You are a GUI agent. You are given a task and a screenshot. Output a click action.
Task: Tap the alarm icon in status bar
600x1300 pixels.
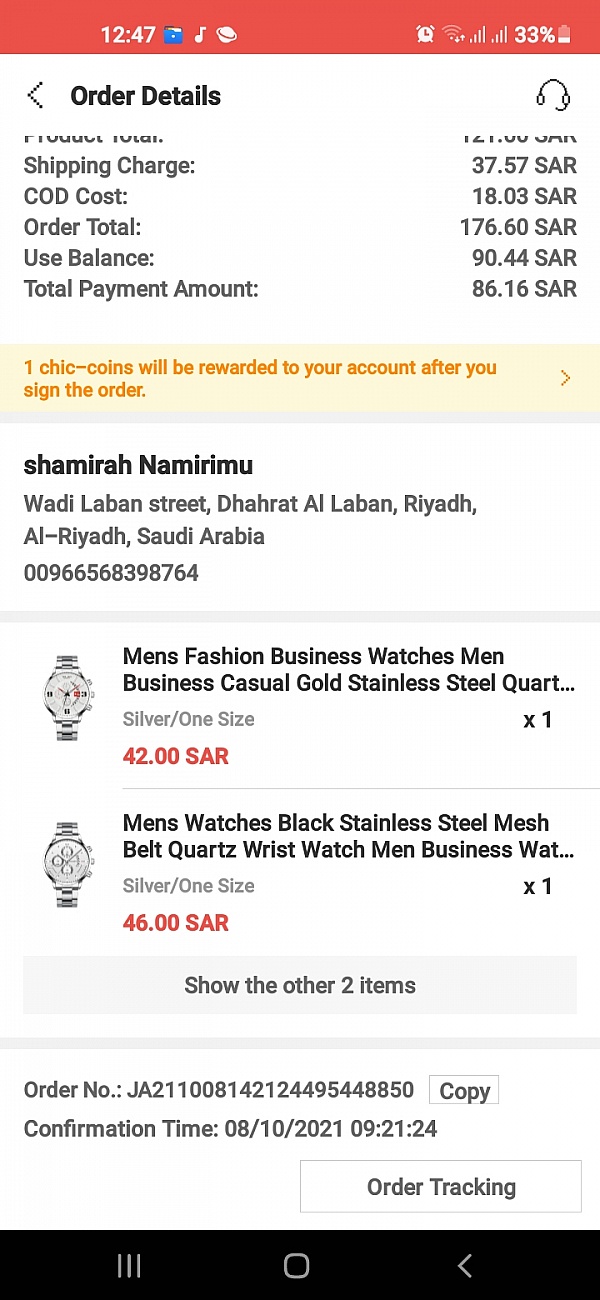426,35
